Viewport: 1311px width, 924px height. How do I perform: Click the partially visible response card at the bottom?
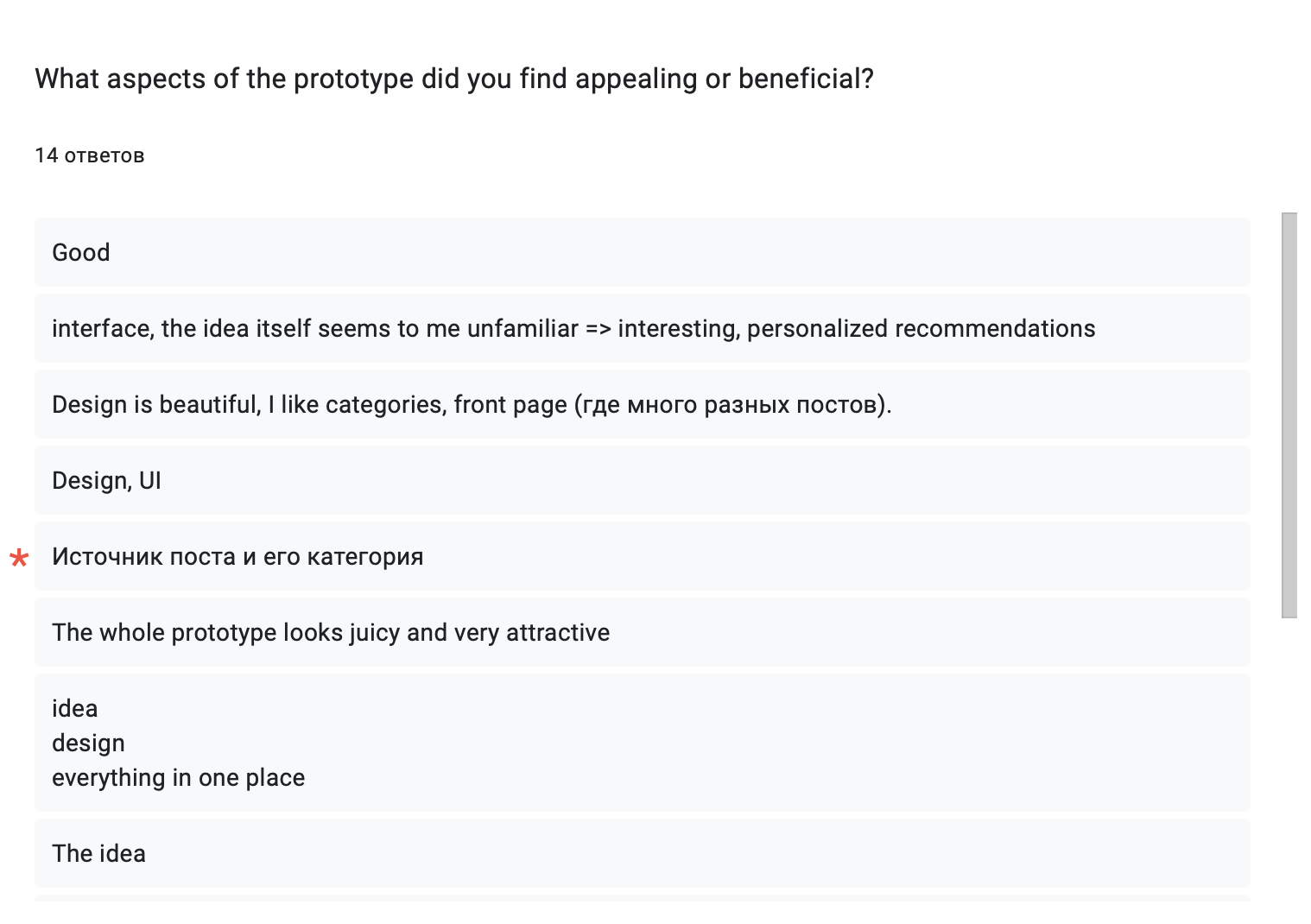click(642, 898)
